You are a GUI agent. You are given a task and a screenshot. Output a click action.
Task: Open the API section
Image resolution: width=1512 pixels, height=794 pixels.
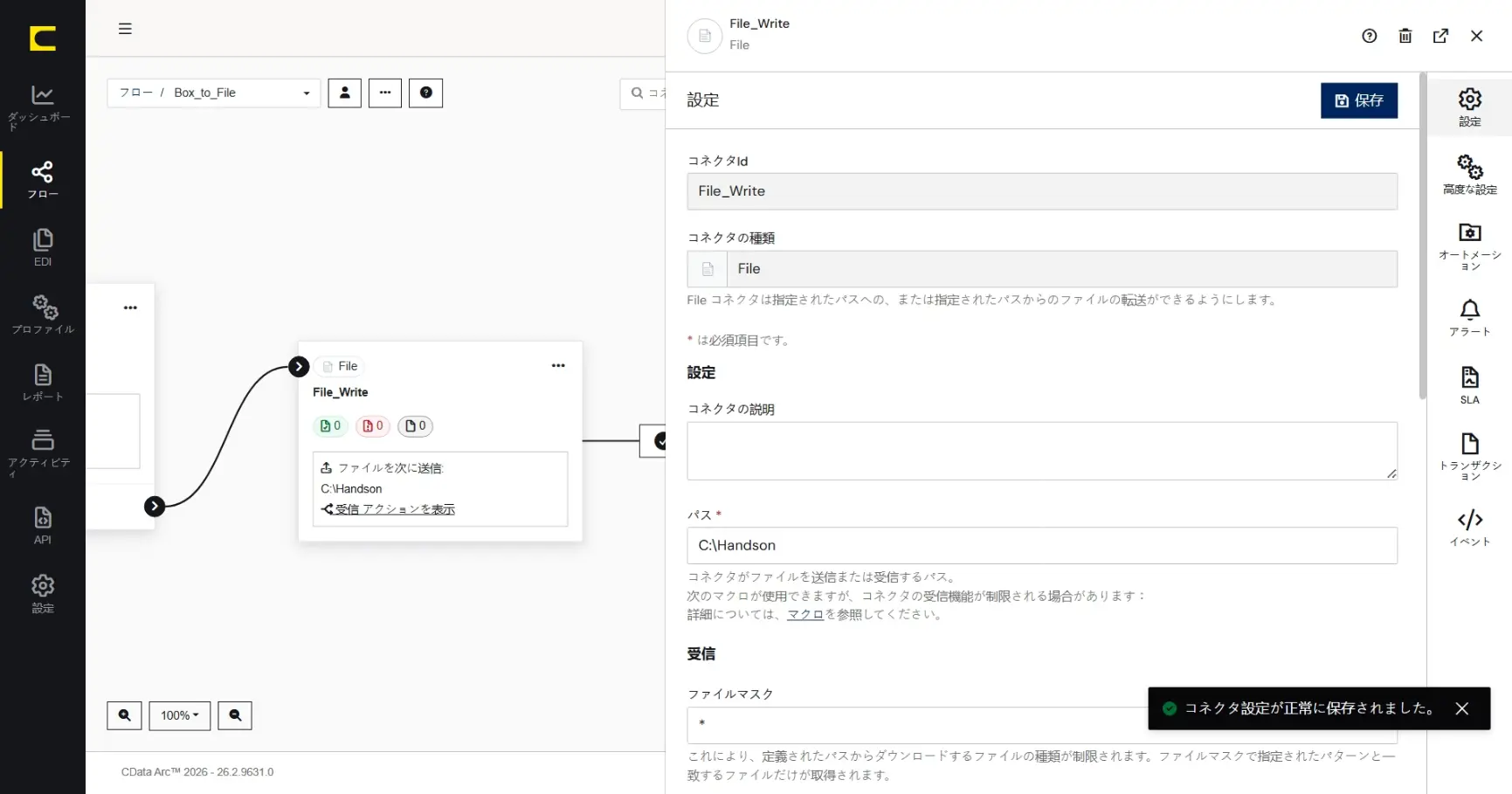(x=42, y=526)
